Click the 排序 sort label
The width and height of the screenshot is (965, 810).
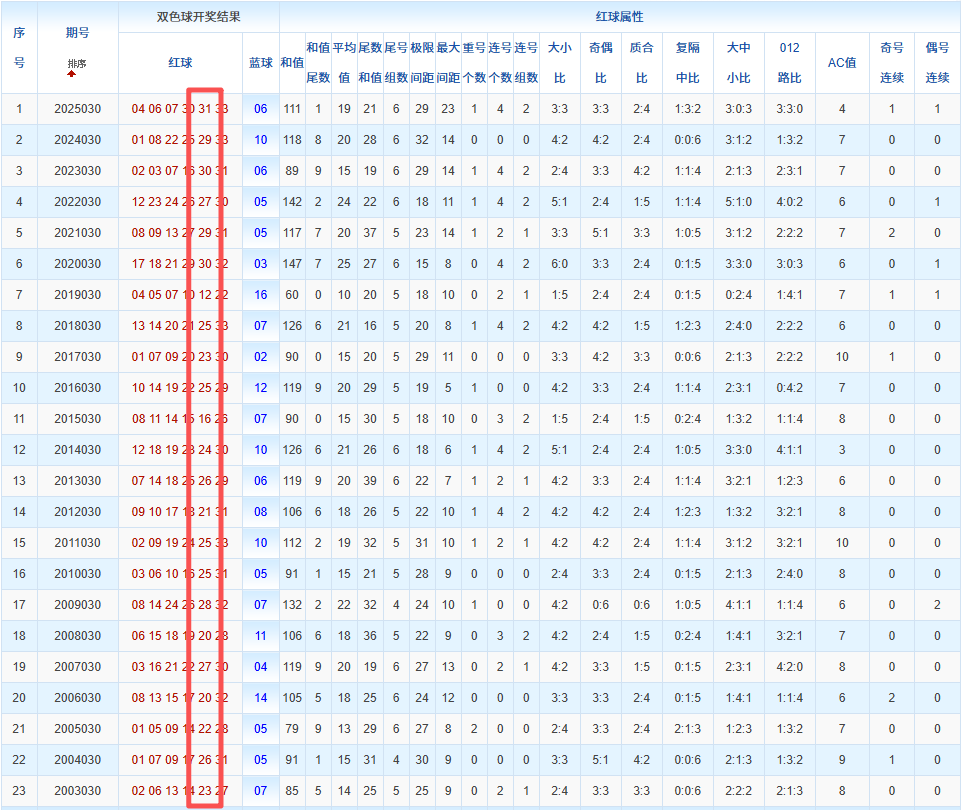[x=77, y=64]
